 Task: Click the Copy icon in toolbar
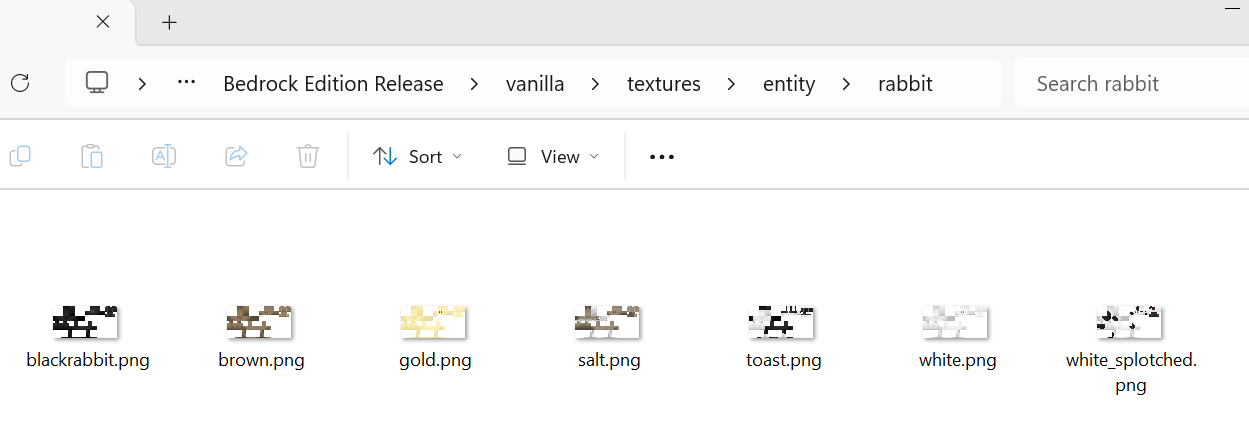pos(20,156)
